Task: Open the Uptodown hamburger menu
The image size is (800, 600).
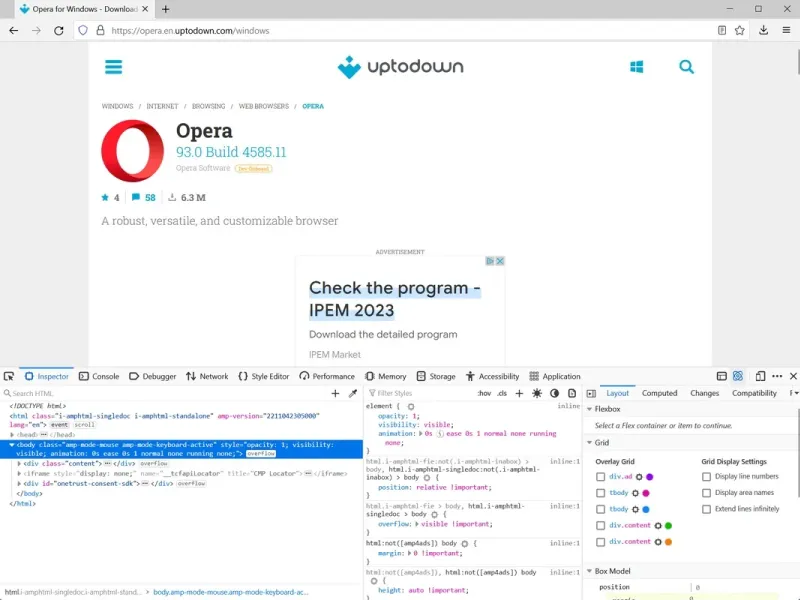Action: click(x=113, y=67)
